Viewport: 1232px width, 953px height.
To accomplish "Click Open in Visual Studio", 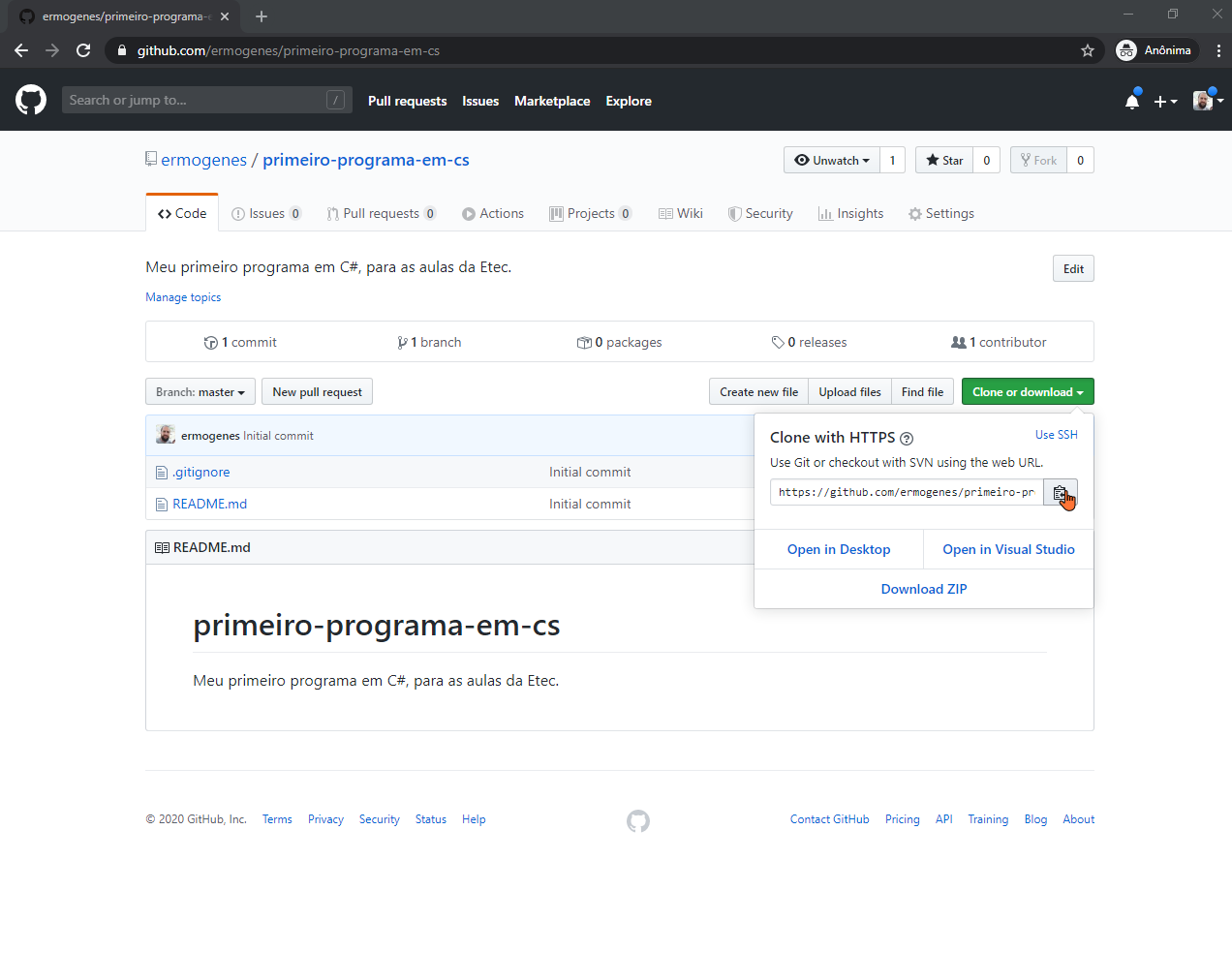I will click(1008, 549).
